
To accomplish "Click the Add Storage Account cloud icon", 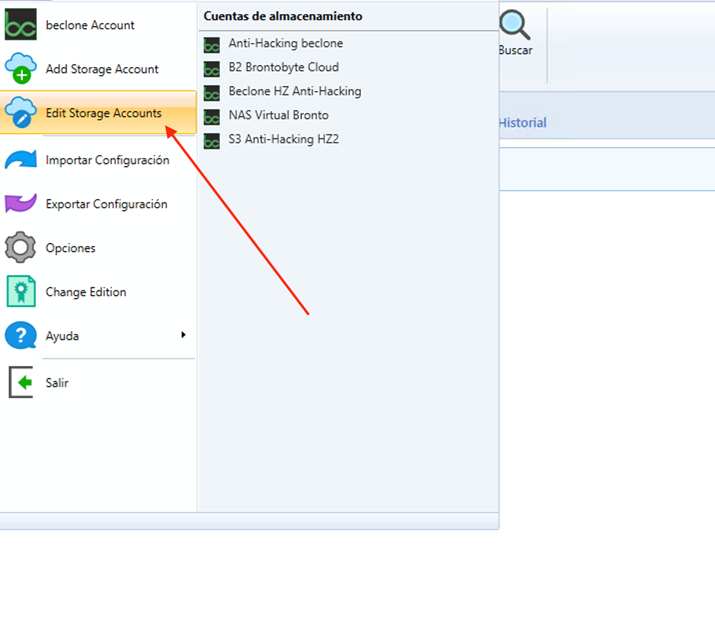I will pos(21,68).
